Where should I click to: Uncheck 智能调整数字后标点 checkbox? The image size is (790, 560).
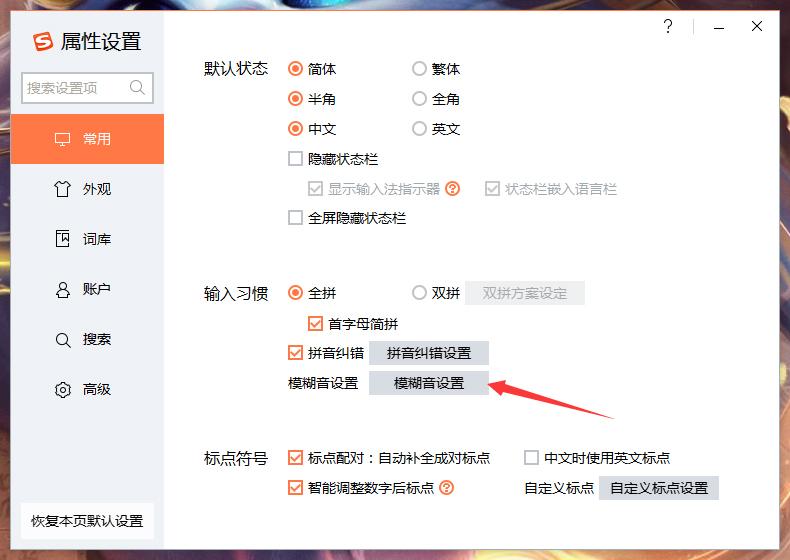(x=295, y=487)
